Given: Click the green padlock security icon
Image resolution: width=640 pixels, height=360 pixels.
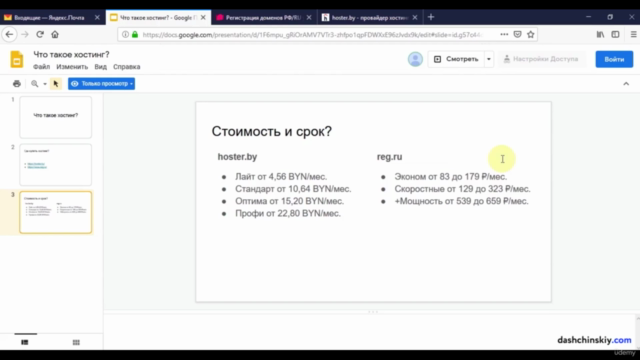Looking at the screenshot, I should pos(135,35).
